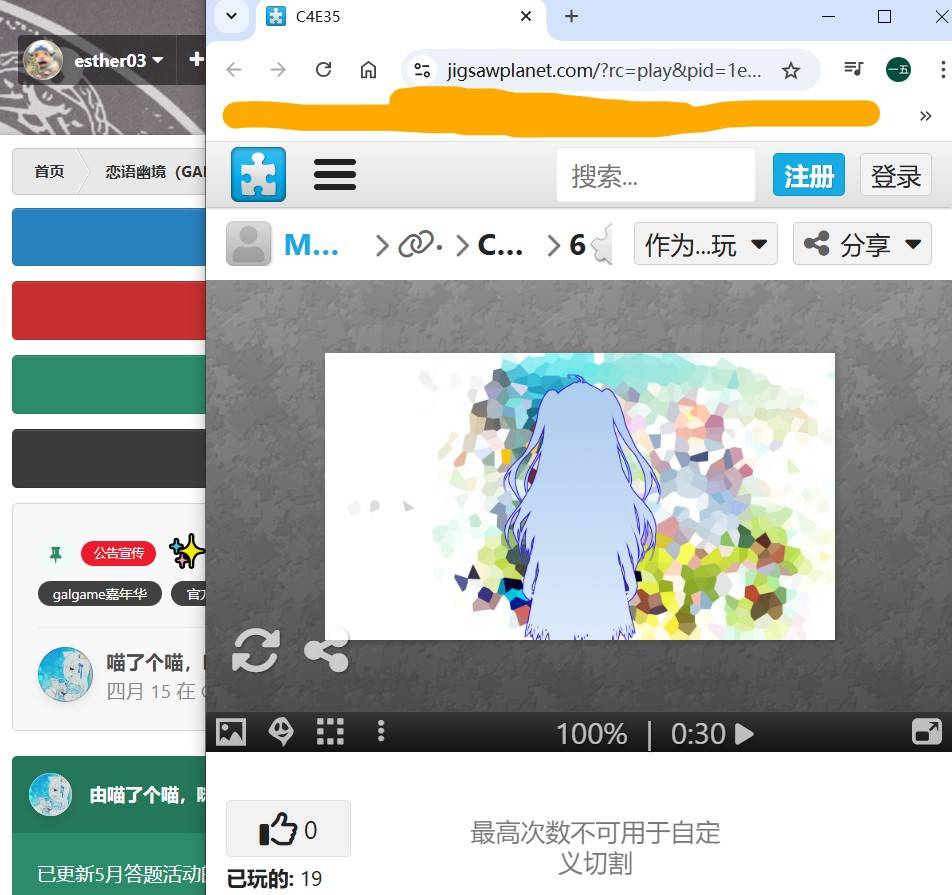Click the thumbs-up like button
Viewport: 952px width, 895px height.
[x=288, y=829]
